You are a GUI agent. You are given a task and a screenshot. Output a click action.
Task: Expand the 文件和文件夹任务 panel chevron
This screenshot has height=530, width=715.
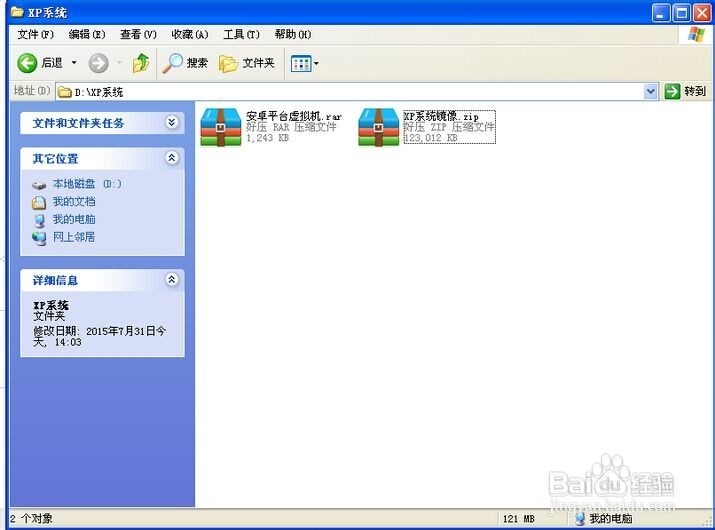coord(171,122)
